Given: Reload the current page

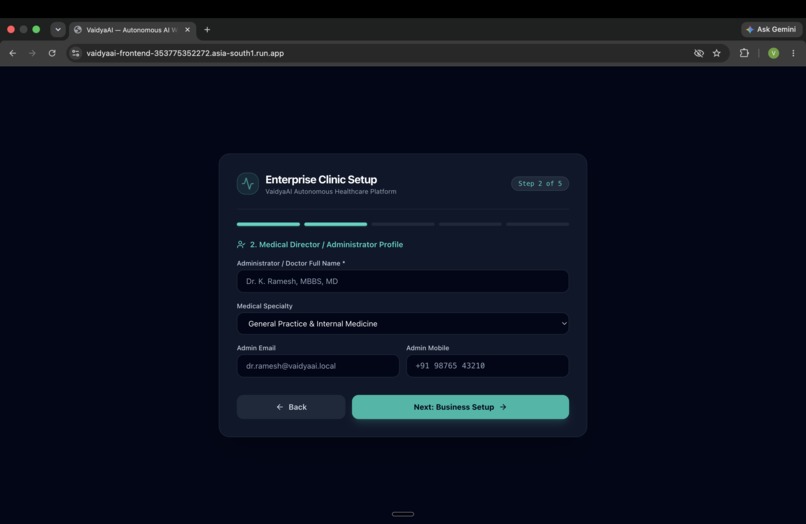Looking at the screenshot, I should point(52,53).
